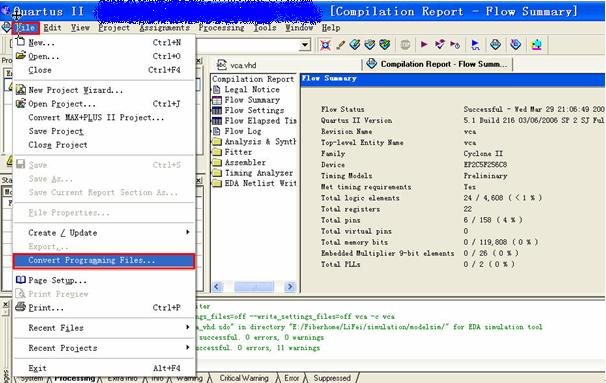The height and width of the screenshot is (383, 606).
Task: Open Settings via the star-cross toolbar icon
Action: click(325, 45)
